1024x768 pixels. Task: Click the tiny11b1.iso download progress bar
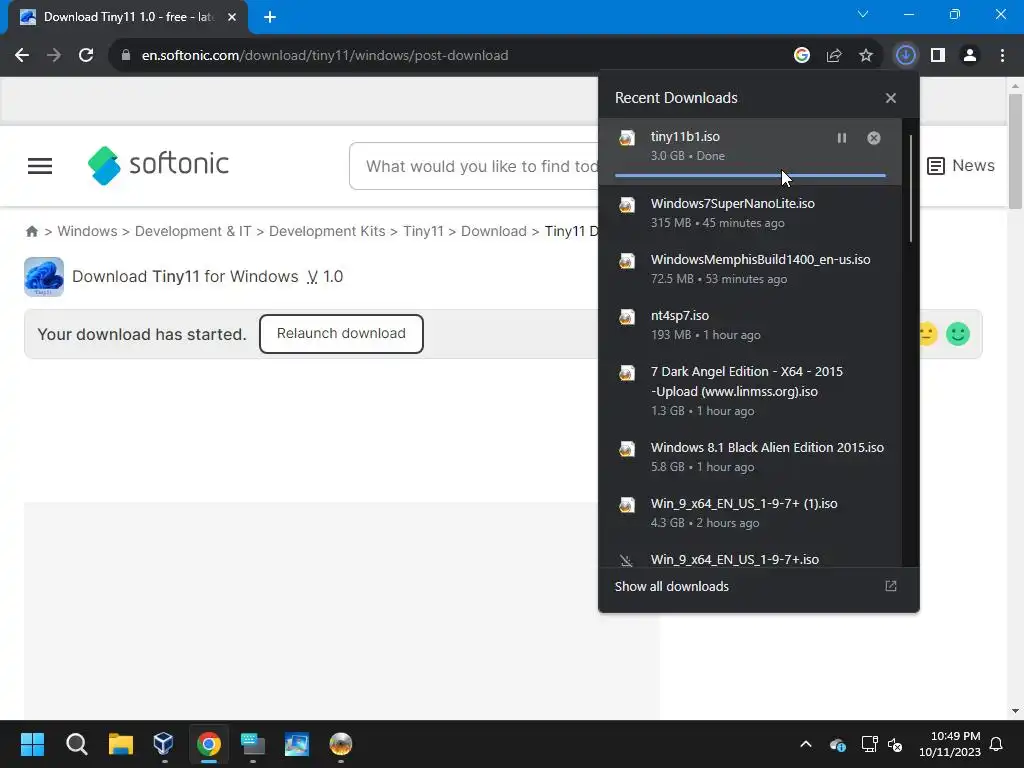pyautogui.click(x=750, y=176)
